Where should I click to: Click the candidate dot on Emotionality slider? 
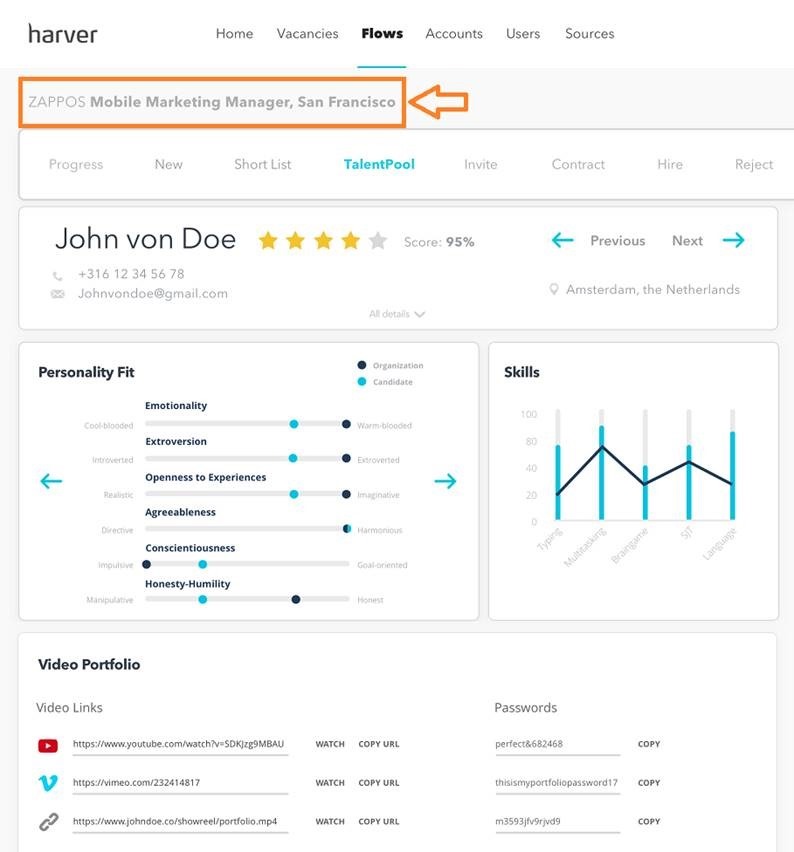point(294,424)
